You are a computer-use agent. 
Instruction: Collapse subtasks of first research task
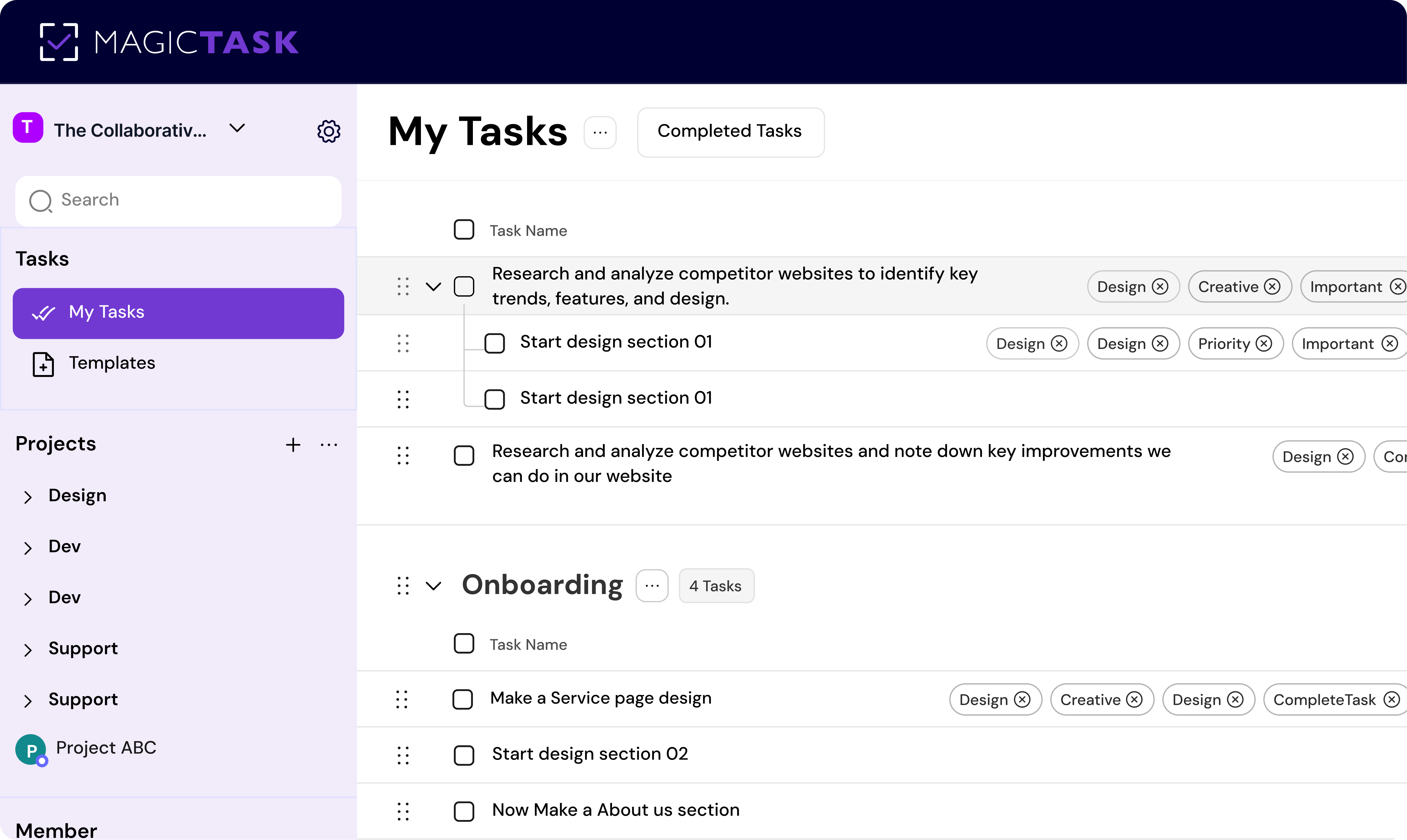tap(433, 287)
